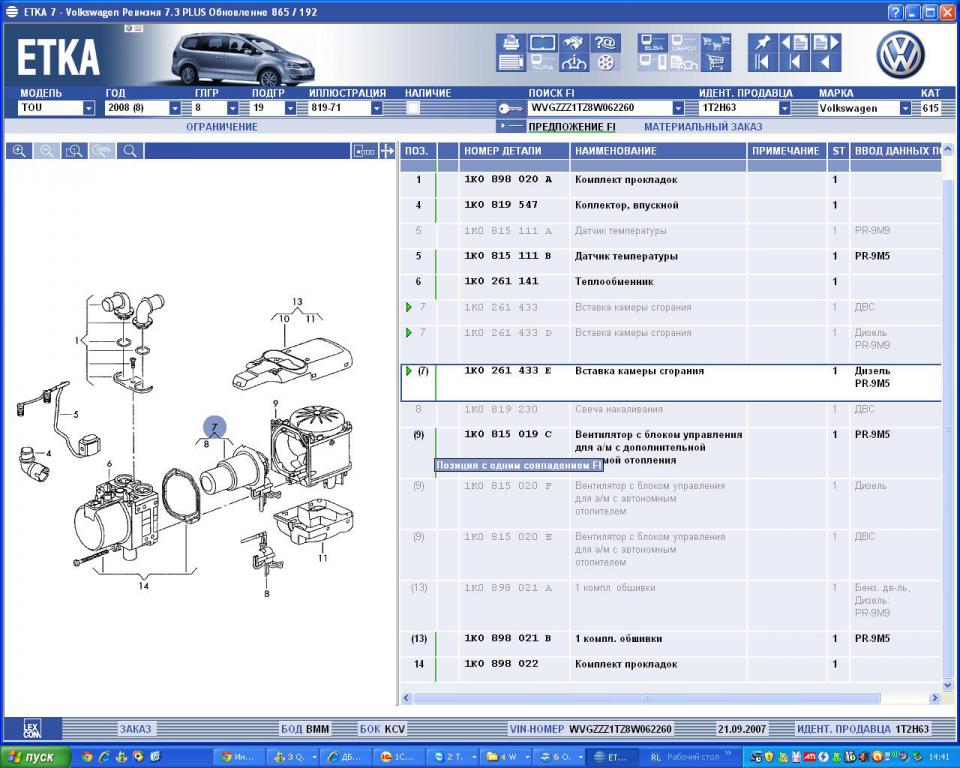Click the КАТ field showing 615
Image resolution: width=960 pixels, height=768 pixels.
click(x=931, y=108)
